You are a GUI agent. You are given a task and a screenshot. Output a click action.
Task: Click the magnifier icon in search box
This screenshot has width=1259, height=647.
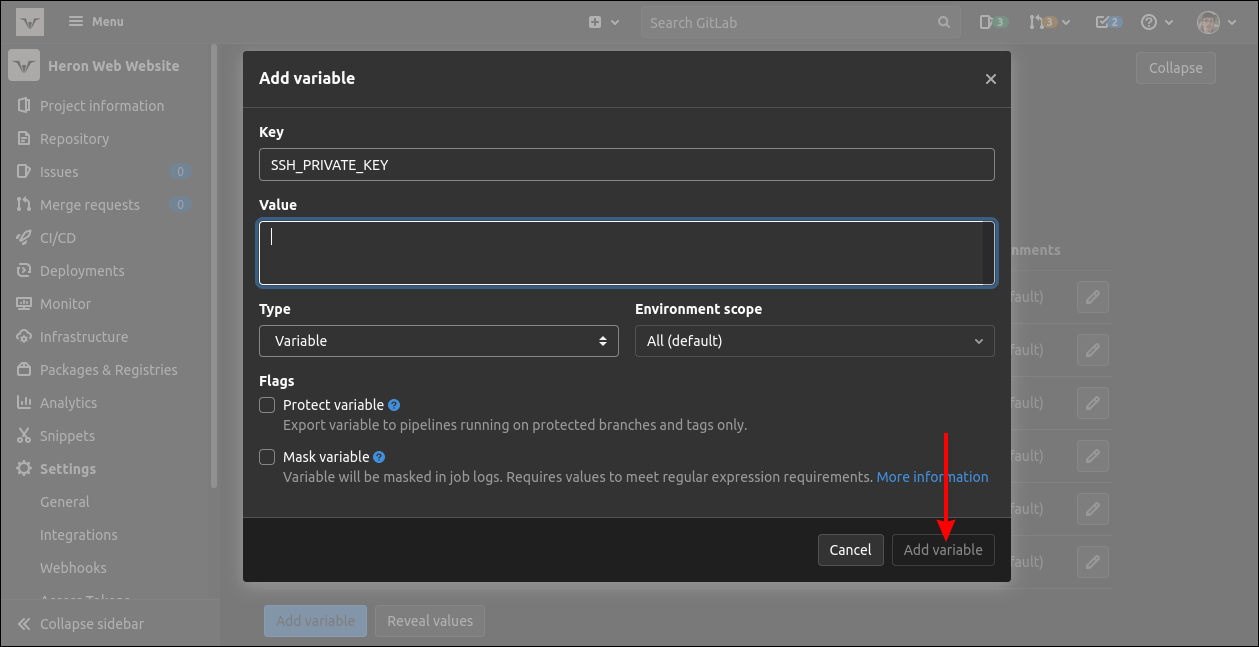944,22
